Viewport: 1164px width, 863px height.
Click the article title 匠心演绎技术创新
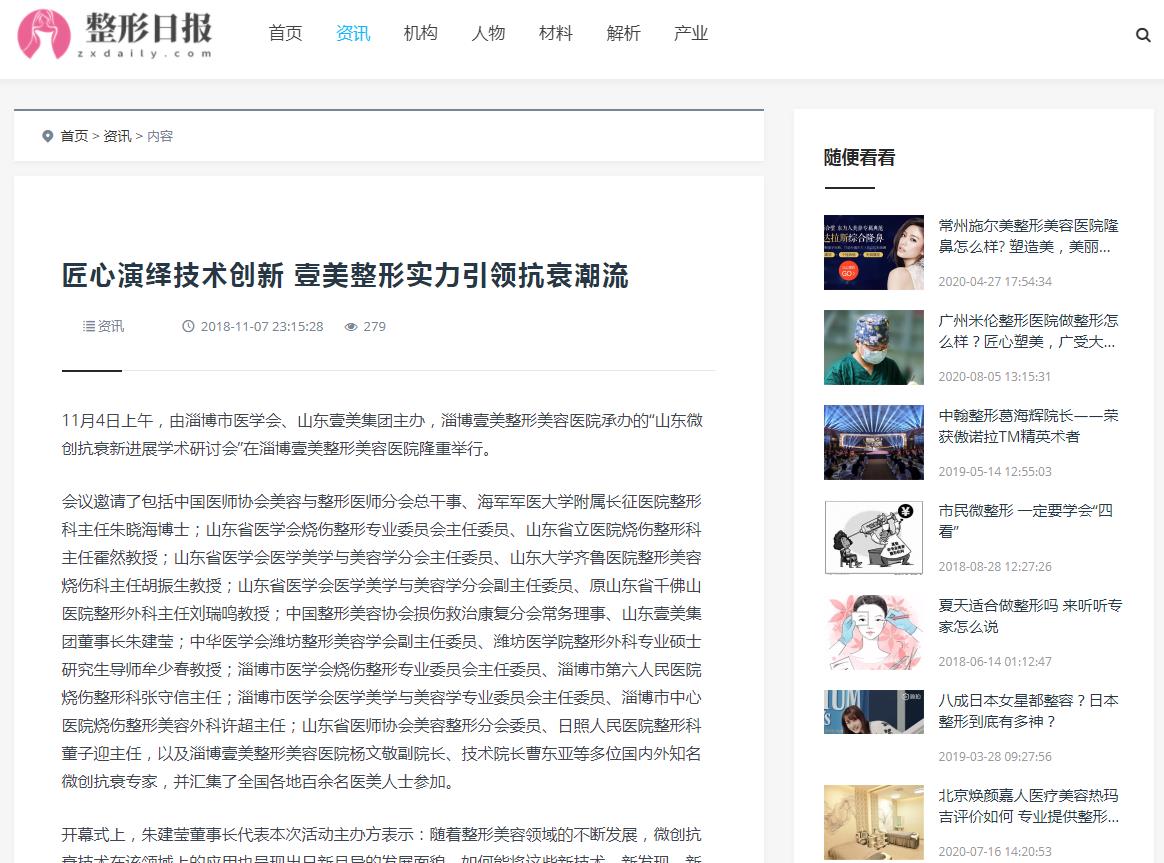coord(345,275)
